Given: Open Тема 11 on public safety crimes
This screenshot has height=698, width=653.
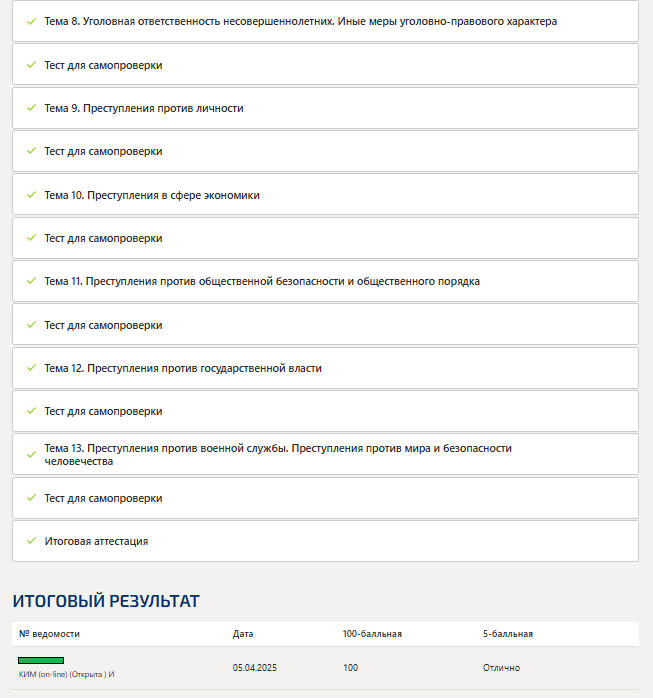Looking at the screenshot, I should coord(262,281).
